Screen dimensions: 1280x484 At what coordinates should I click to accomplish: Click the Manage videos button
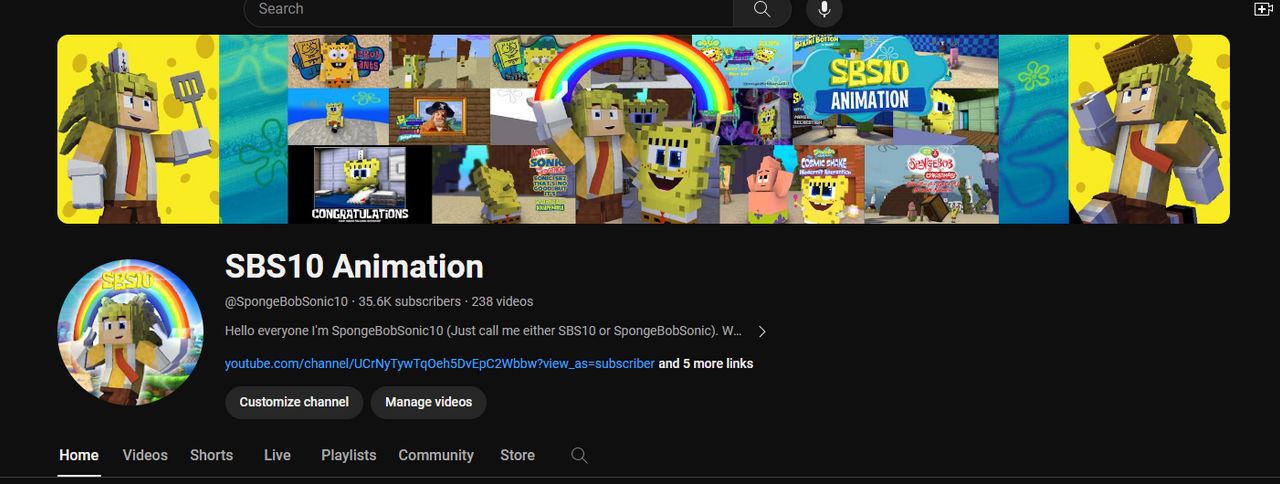click(429, 402)
